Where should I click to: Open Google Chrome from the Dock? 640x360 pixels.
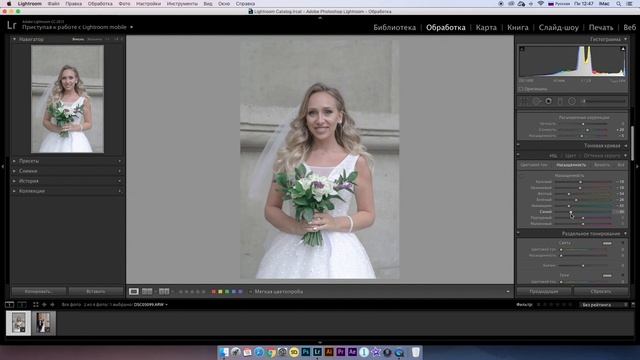pos(271,352)
